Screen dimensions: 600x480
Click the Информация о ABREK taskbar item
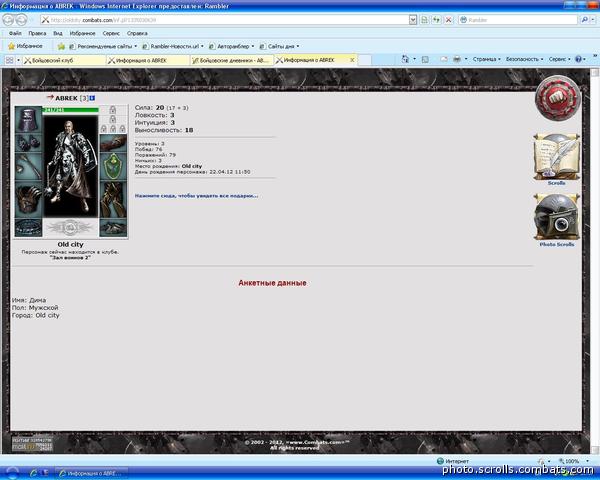click(x=91, y=473)
